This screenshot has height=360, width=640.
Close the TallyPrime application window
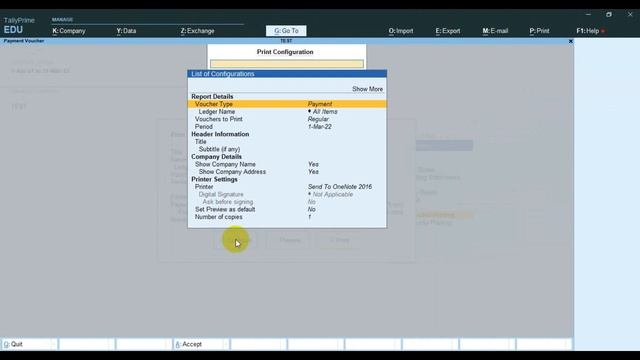coord(630,14)
